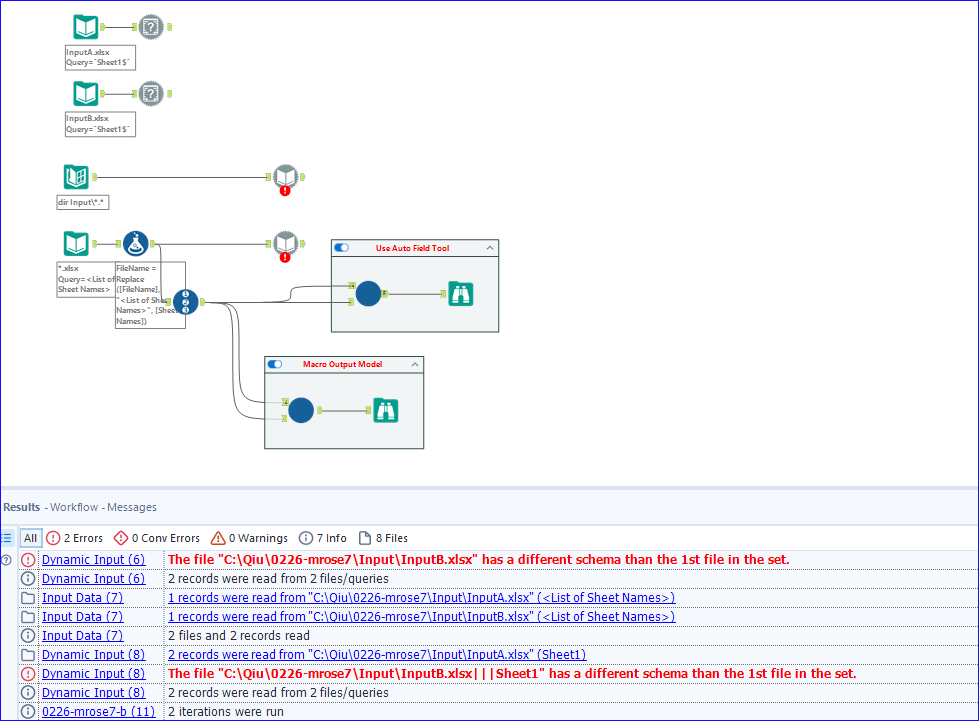Screen dimensions: 979x721
Task: Select the Union tool in the workflow
Action: pyautogui.click(x=186, y=301)
